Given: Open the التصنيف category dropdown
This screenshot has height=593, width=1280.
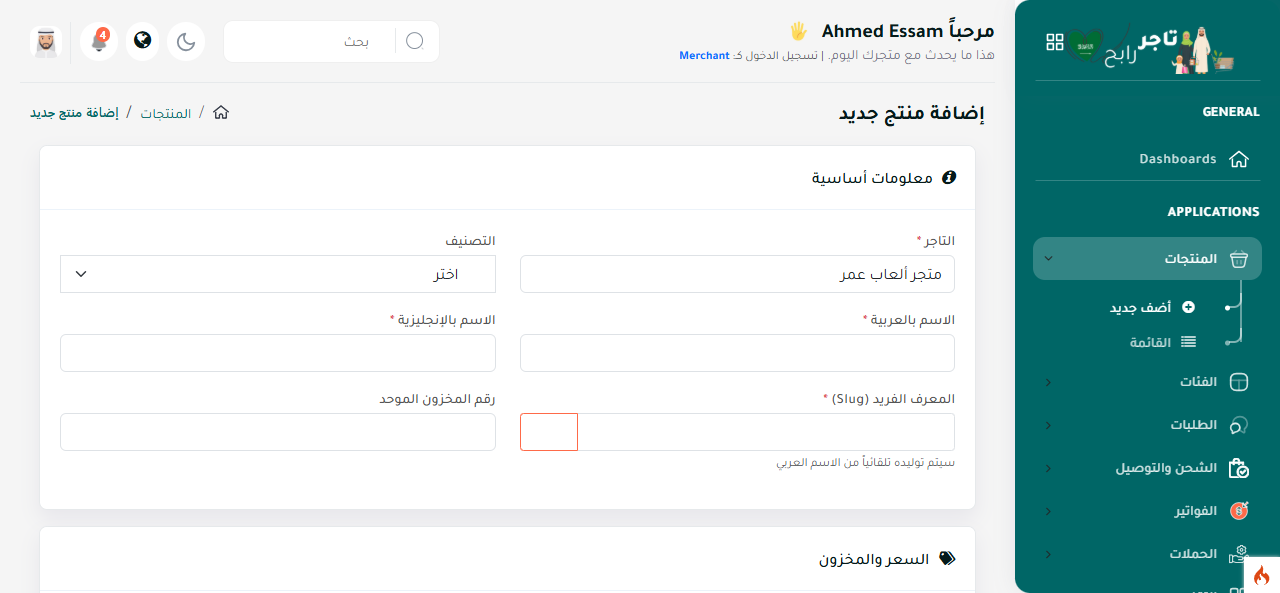Looking at the screenshot, I should (x=278, y=274).
